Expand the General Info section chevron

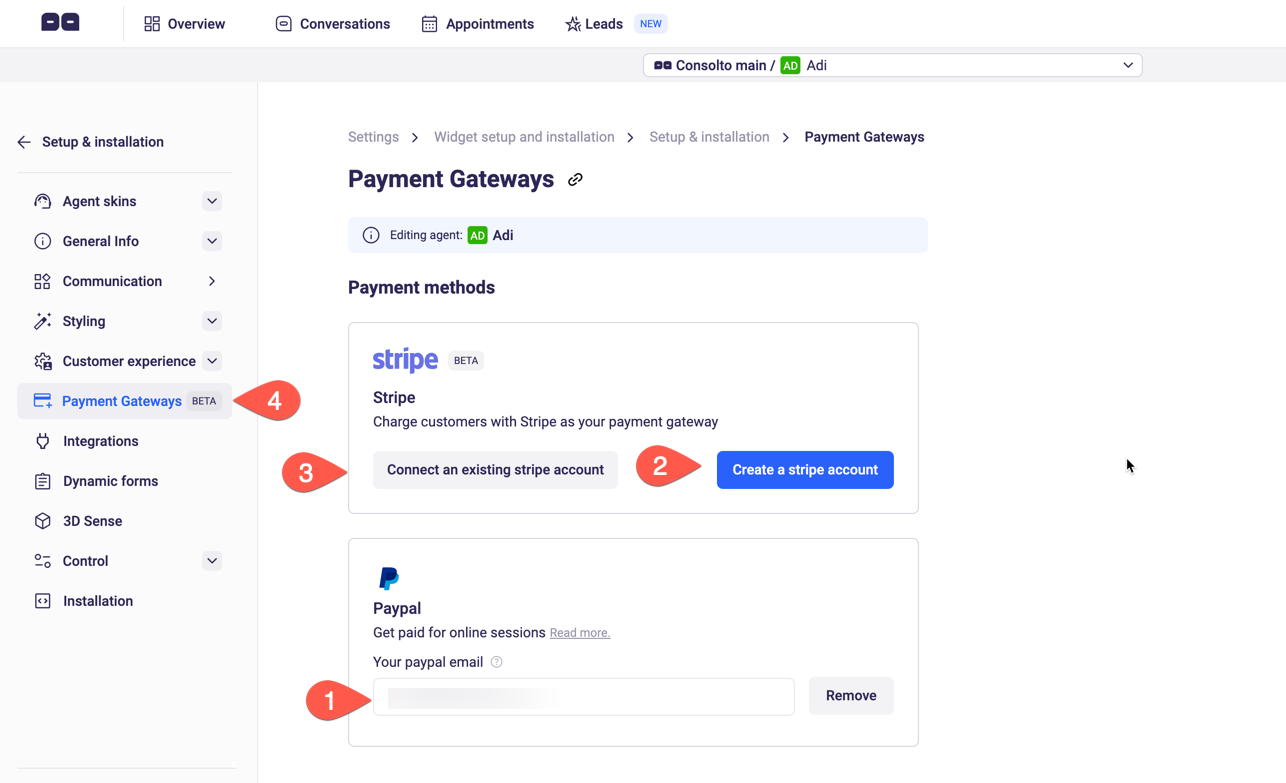(212, 241)
